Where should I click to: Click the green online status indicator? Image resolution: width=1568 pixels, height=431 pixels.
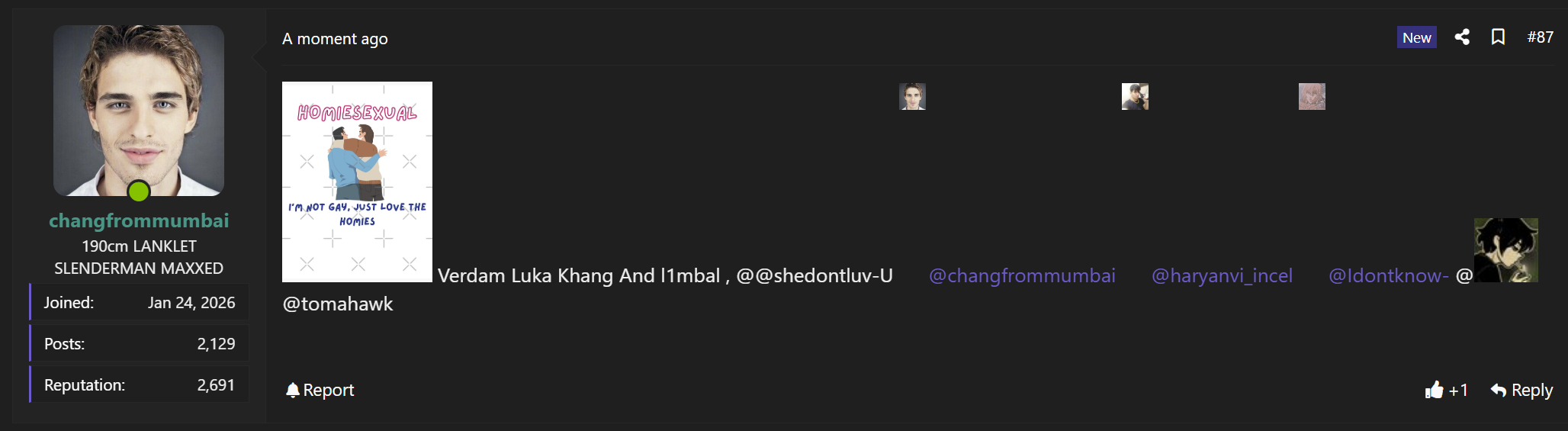pos(139,191)
